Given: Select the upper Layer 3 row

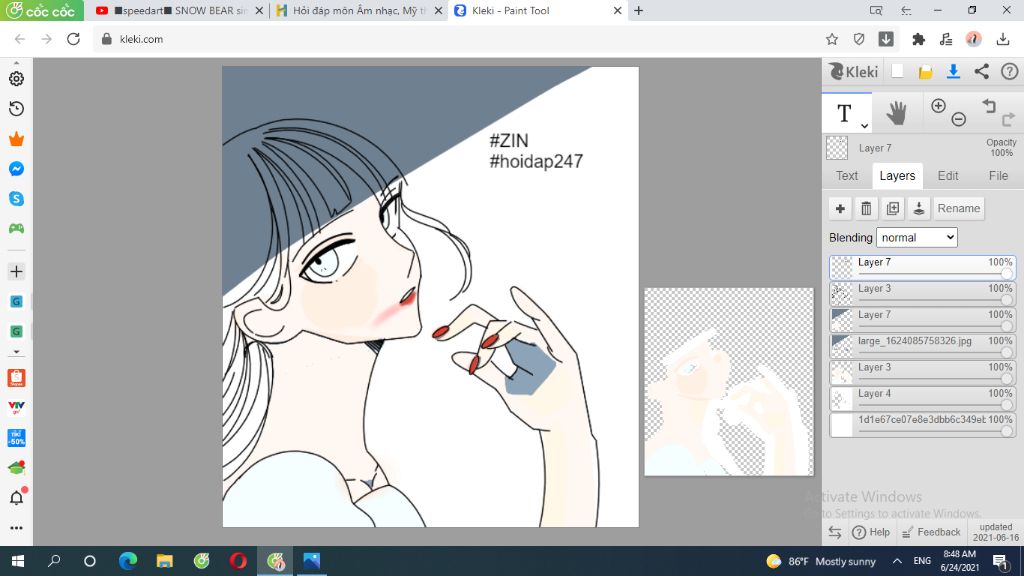Looking at the screenshot, I should point(922,293).
